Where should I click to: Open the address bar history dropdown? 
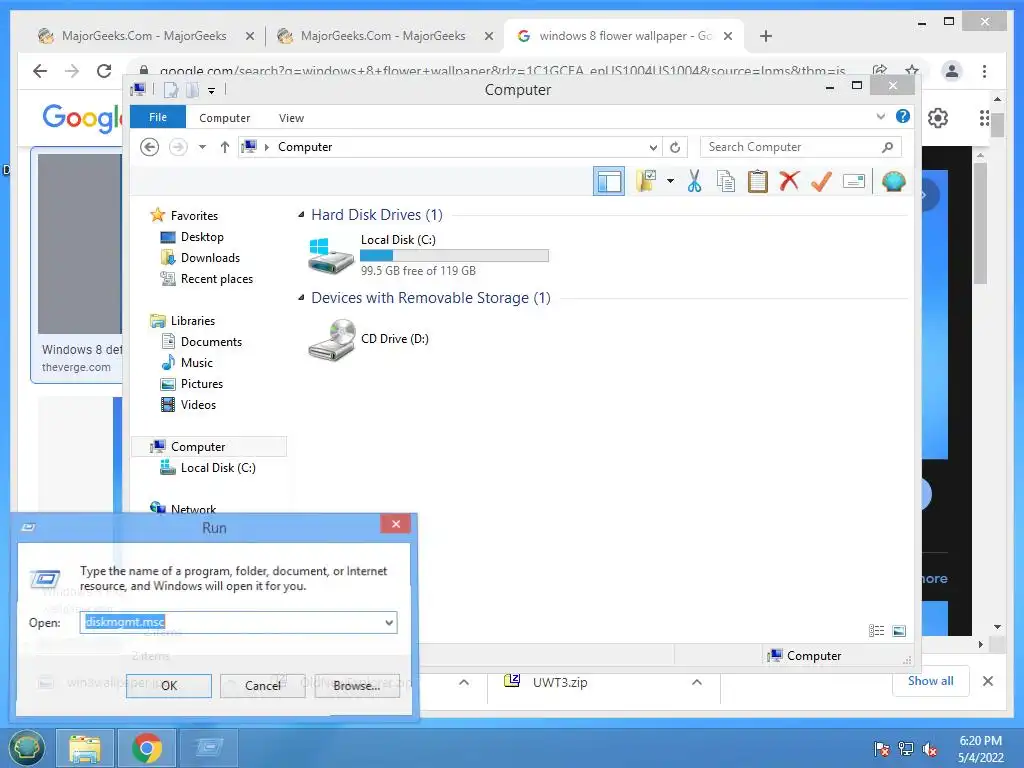pos(652,147)
